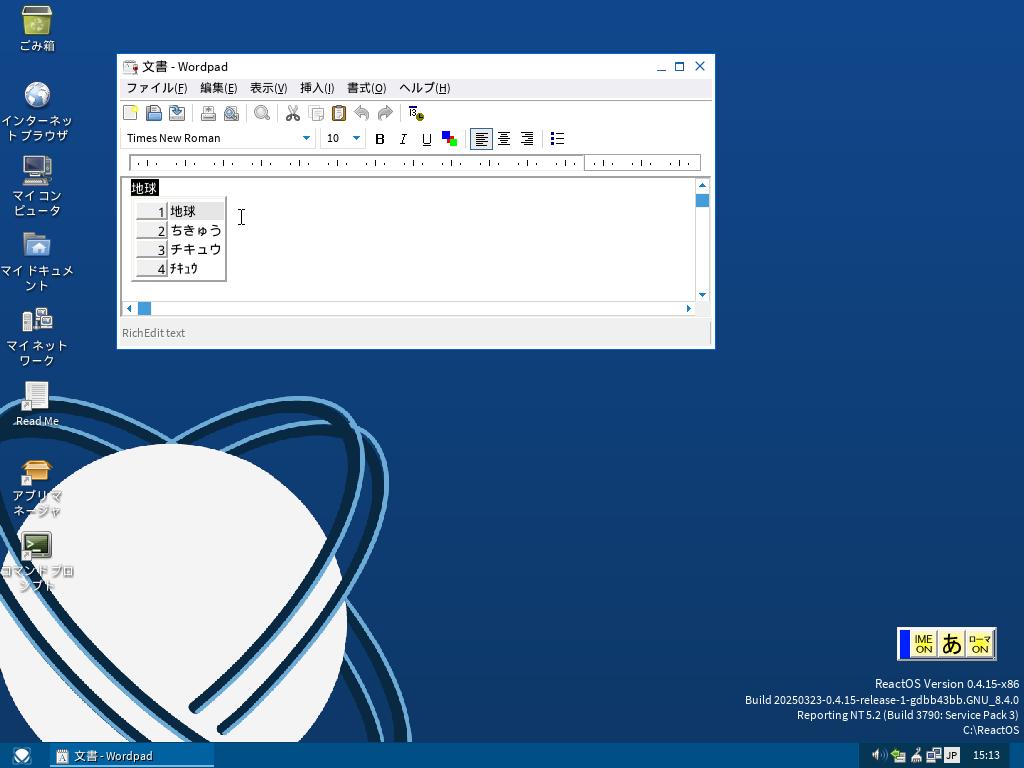
Task: Click the Cut scissors icon
Action: 293,113
